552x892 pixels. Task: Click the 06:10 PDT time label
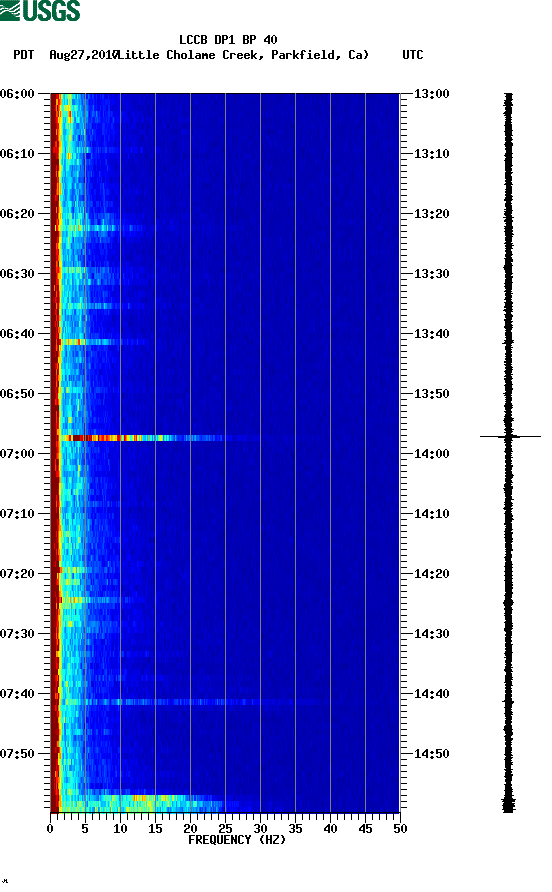(x=17, y=154)
